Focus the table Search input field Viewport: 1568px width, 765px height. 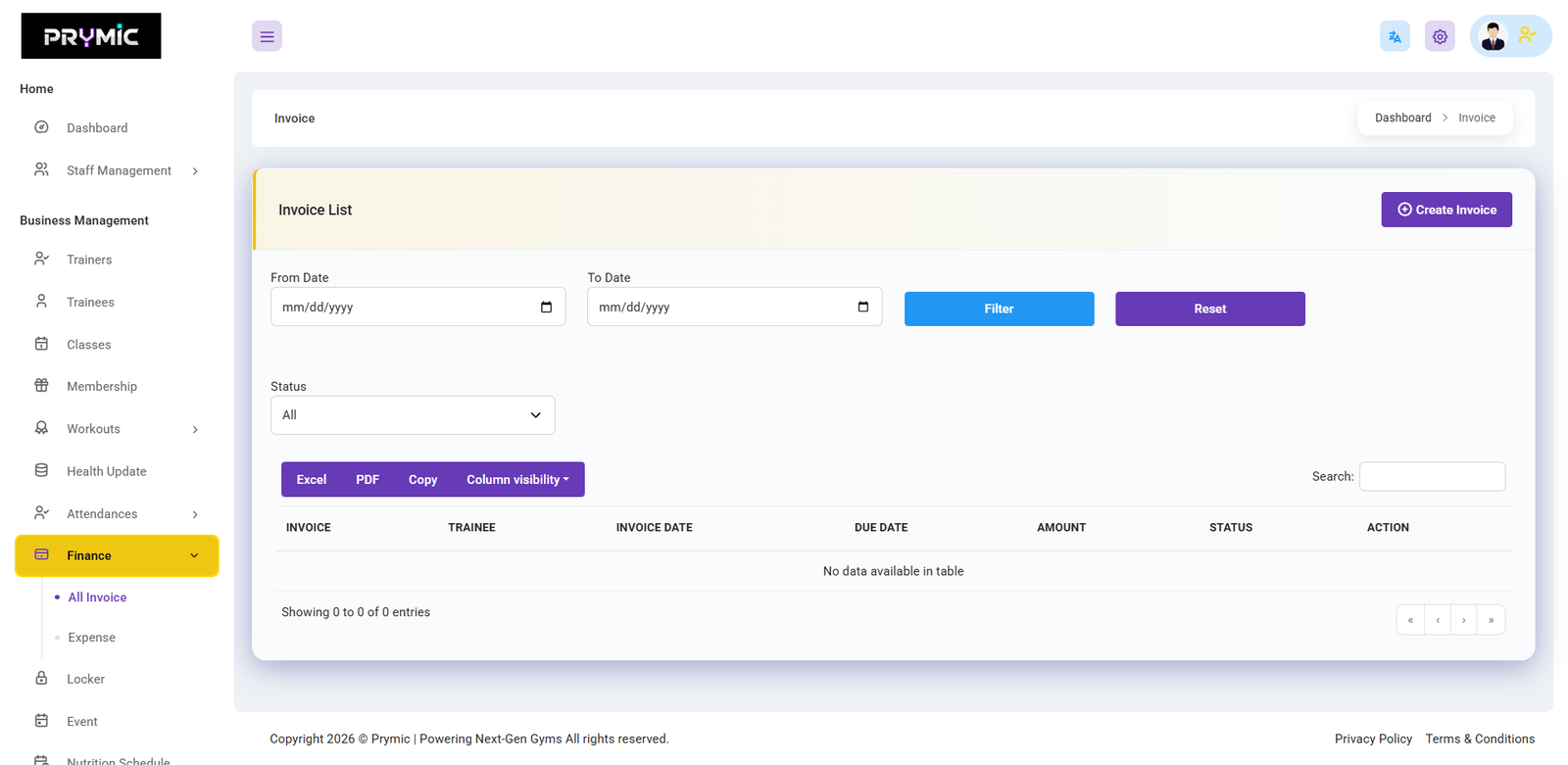pyautogui.click(x=1432, y=477)
